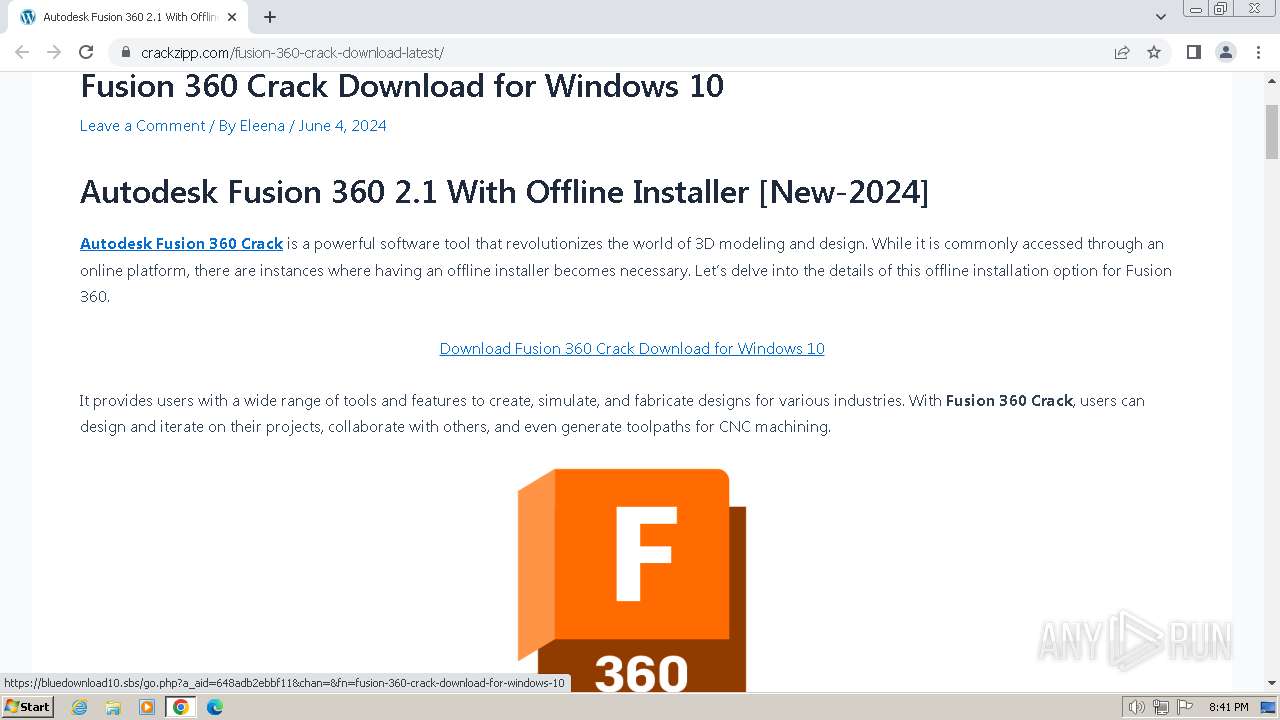
Task: Launch Microsoft Edge from taskbar
Action: (x=215, y=707)
